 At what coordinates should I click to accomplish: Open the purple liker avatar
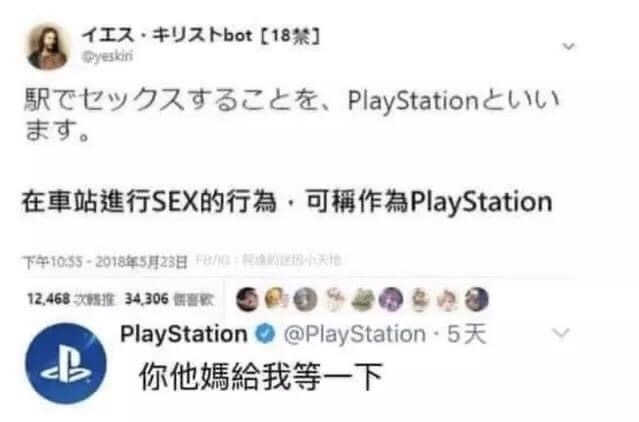coord(390,300)
